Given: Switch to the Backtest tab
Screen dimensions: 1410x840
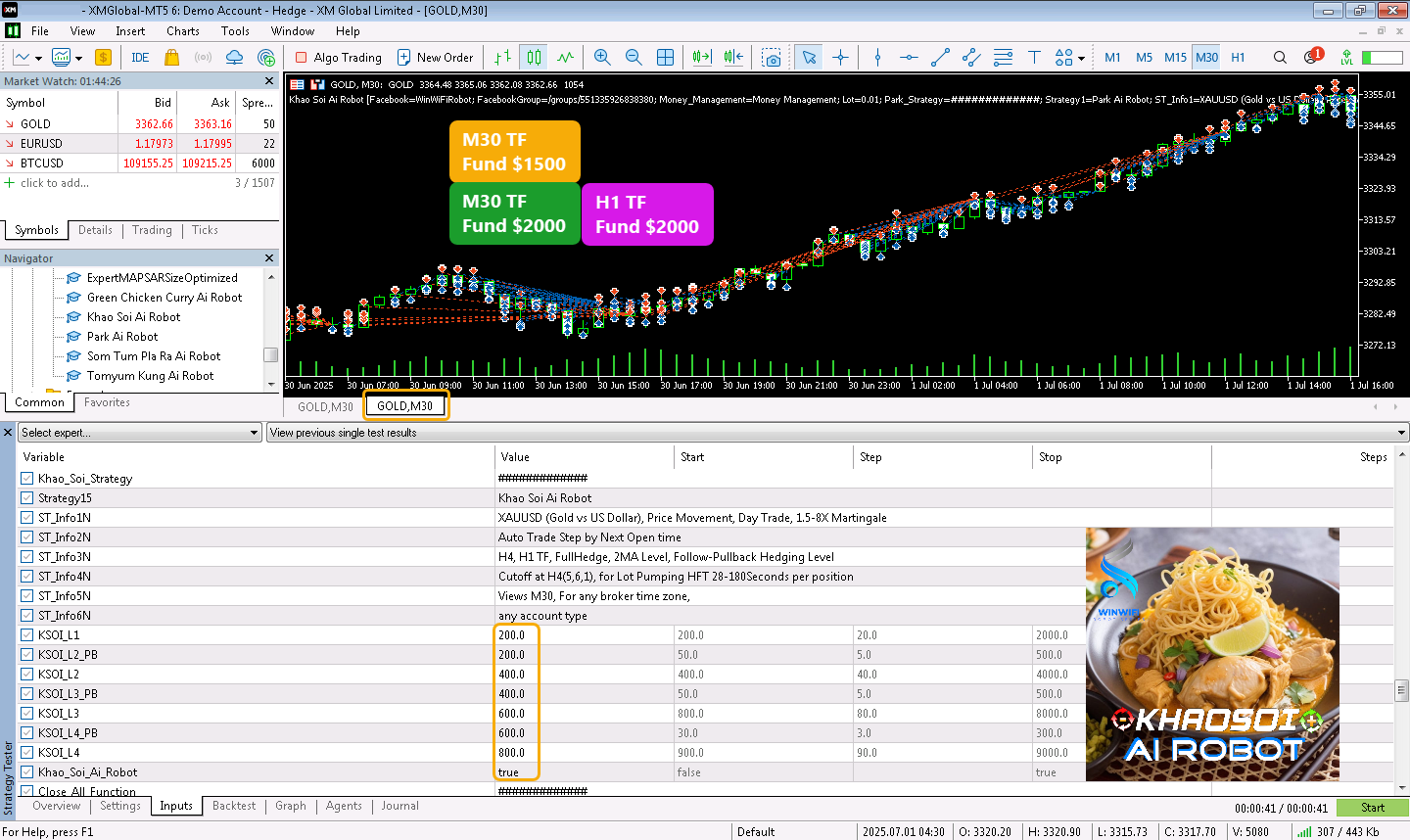Looking at the screenshot, I should click(x=234, y=806).
